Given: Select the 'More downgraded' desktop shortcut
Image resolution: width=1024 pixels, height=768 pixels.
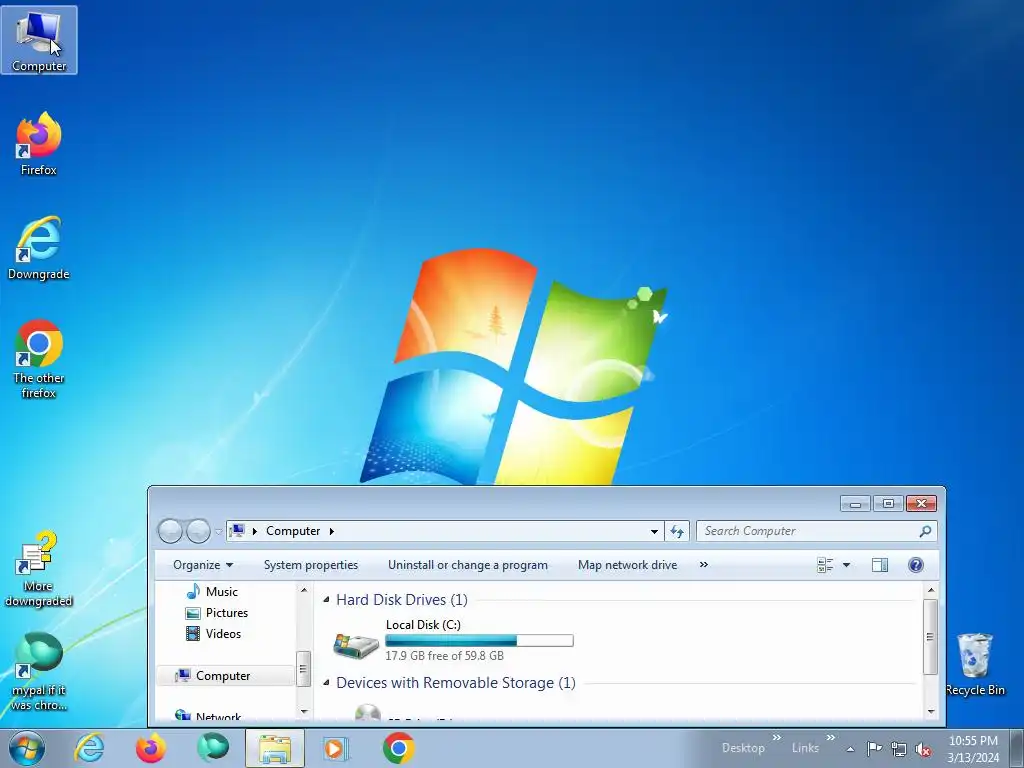Looking at the screenshot, I should (39, 568).
